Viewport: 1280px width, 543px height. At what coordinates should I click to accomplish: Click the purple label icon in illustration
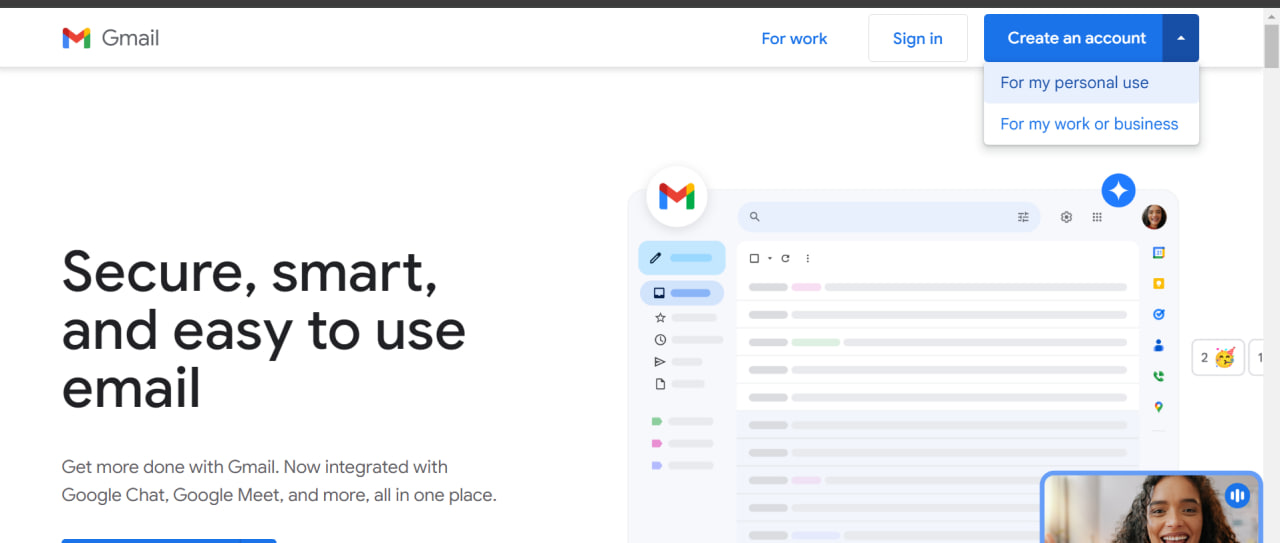(x=657, y=465)
